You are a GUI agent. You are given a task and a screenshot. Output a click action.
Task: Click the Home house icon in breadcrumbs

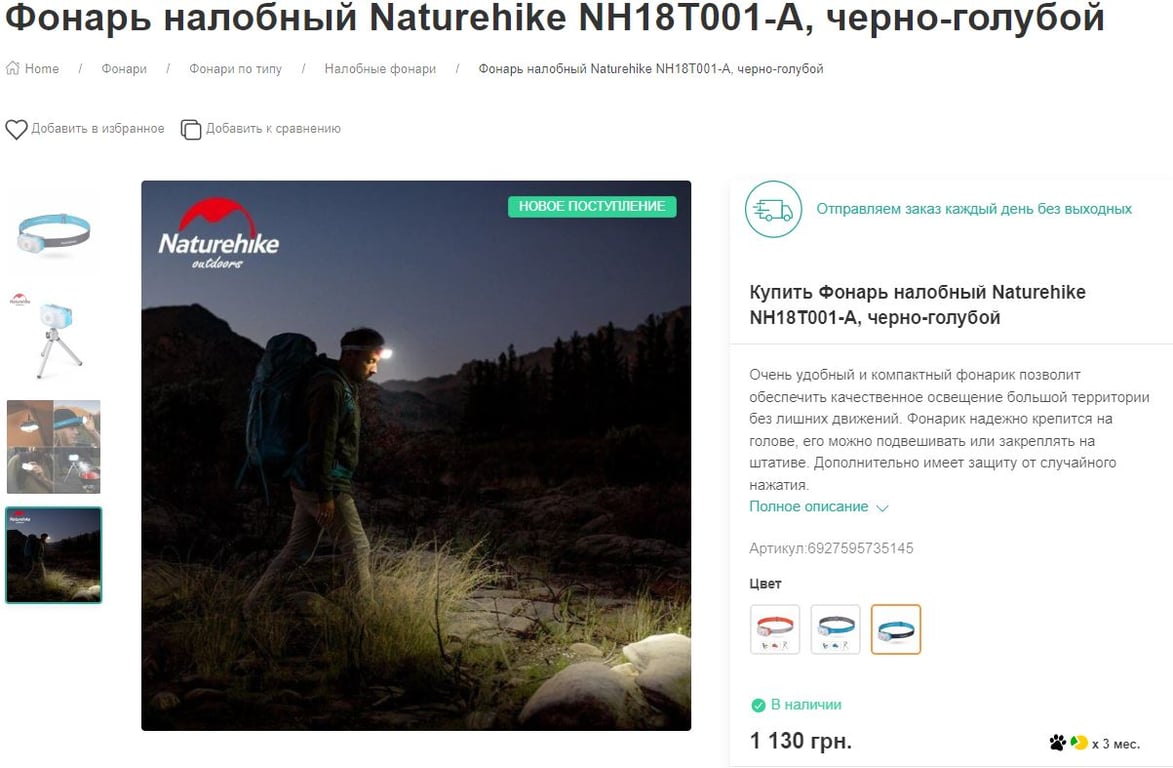point(13,68)
